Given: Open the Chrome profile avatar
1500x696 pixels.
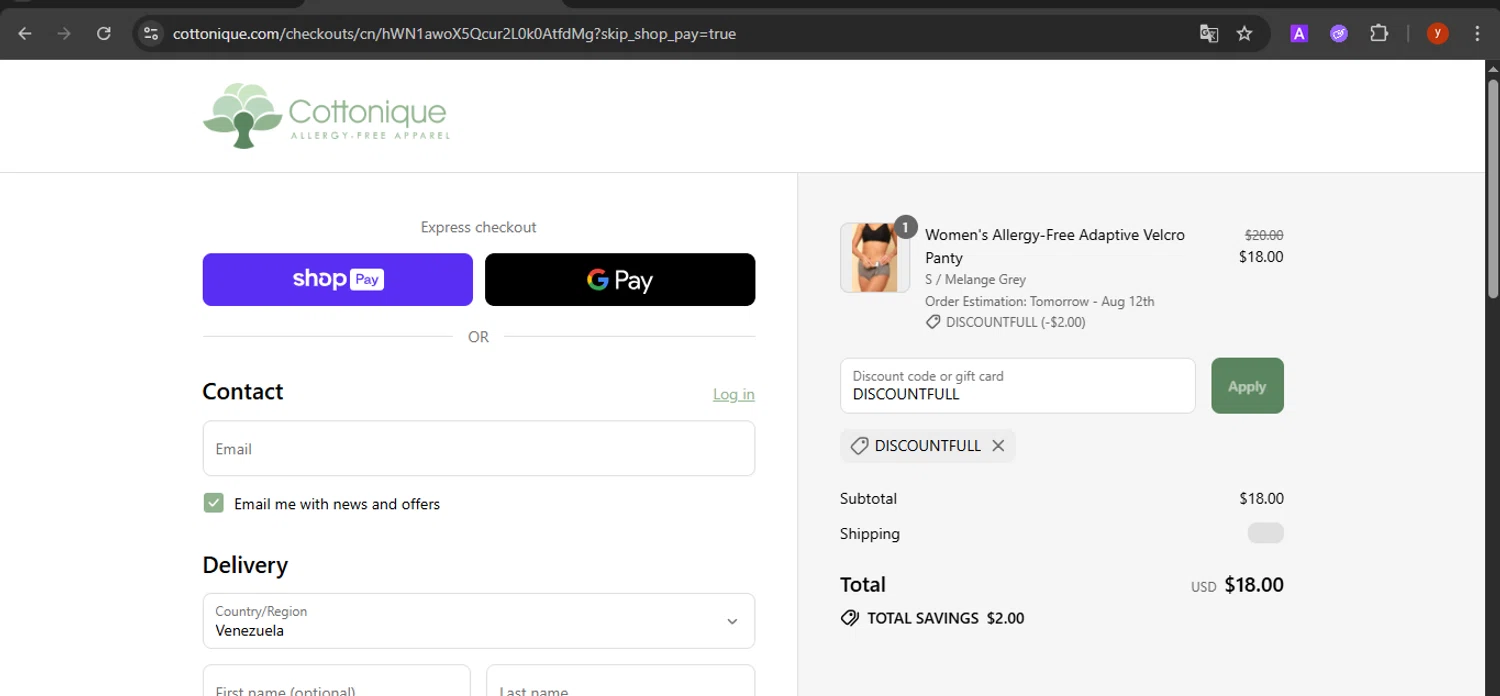Looking at the screenshot, I should (x=1438, y=34).
